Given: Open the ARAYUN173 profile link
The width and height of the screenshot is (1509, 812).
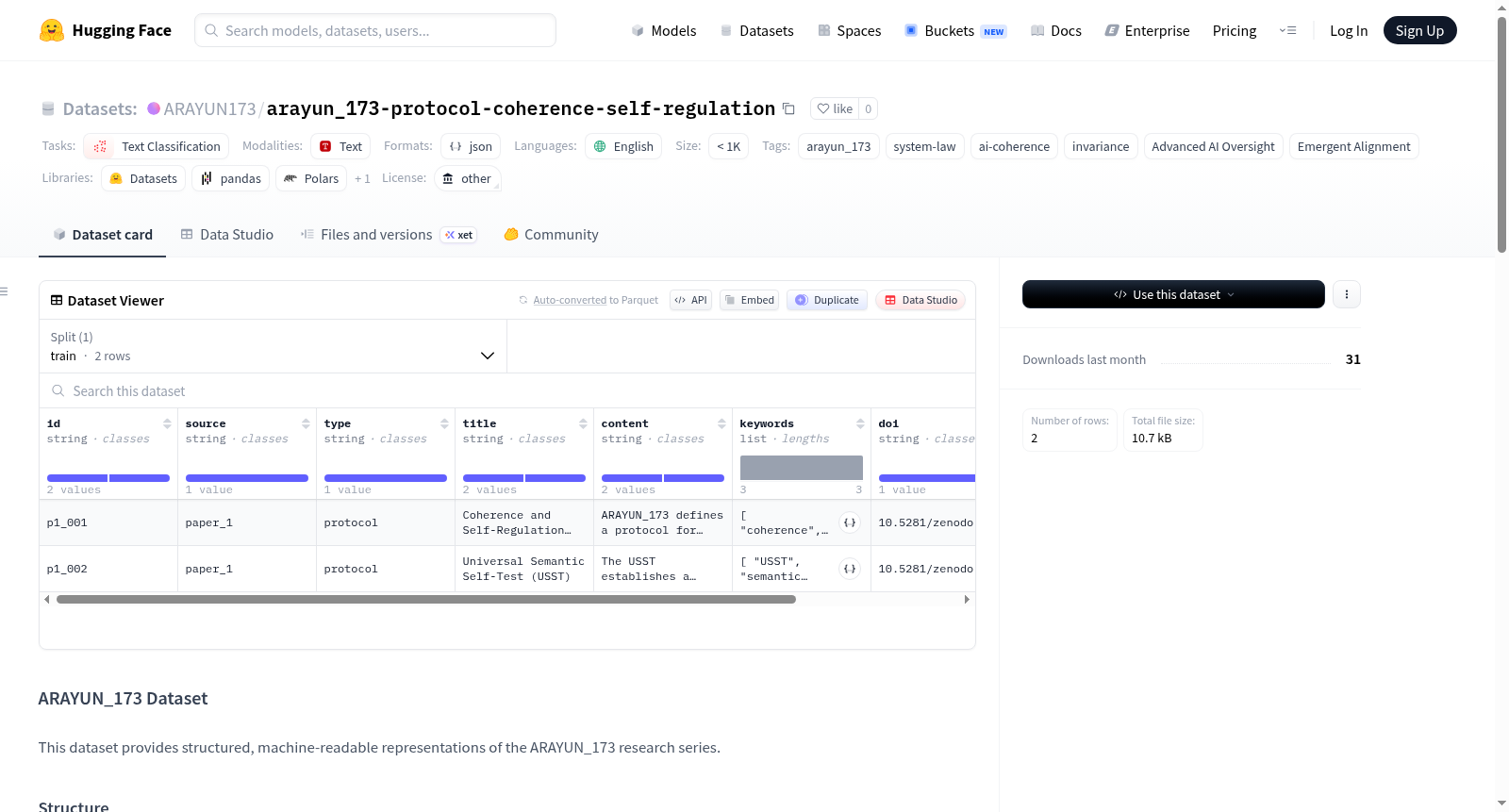Looking at the screenshot, I should 209,108.
